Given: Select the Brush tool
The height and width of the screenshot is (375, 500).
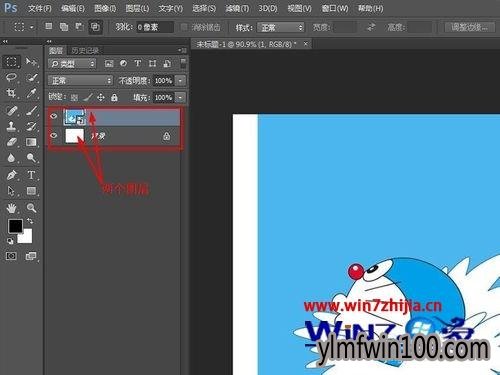Looking at the screenshot, I should 31,110.
